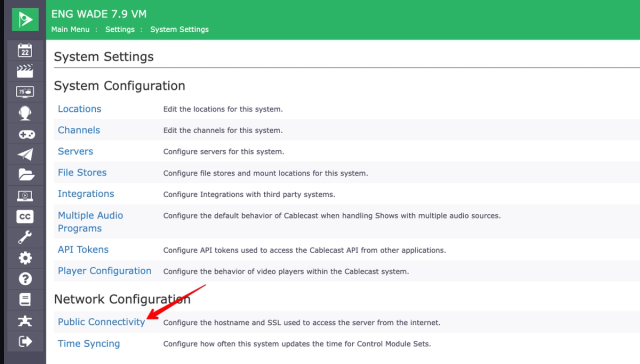Image resolution: width=640 pixels, height=364 pixels.
Task: Click the Cablecast logo at top left
Action: click(x=25, y=19)
